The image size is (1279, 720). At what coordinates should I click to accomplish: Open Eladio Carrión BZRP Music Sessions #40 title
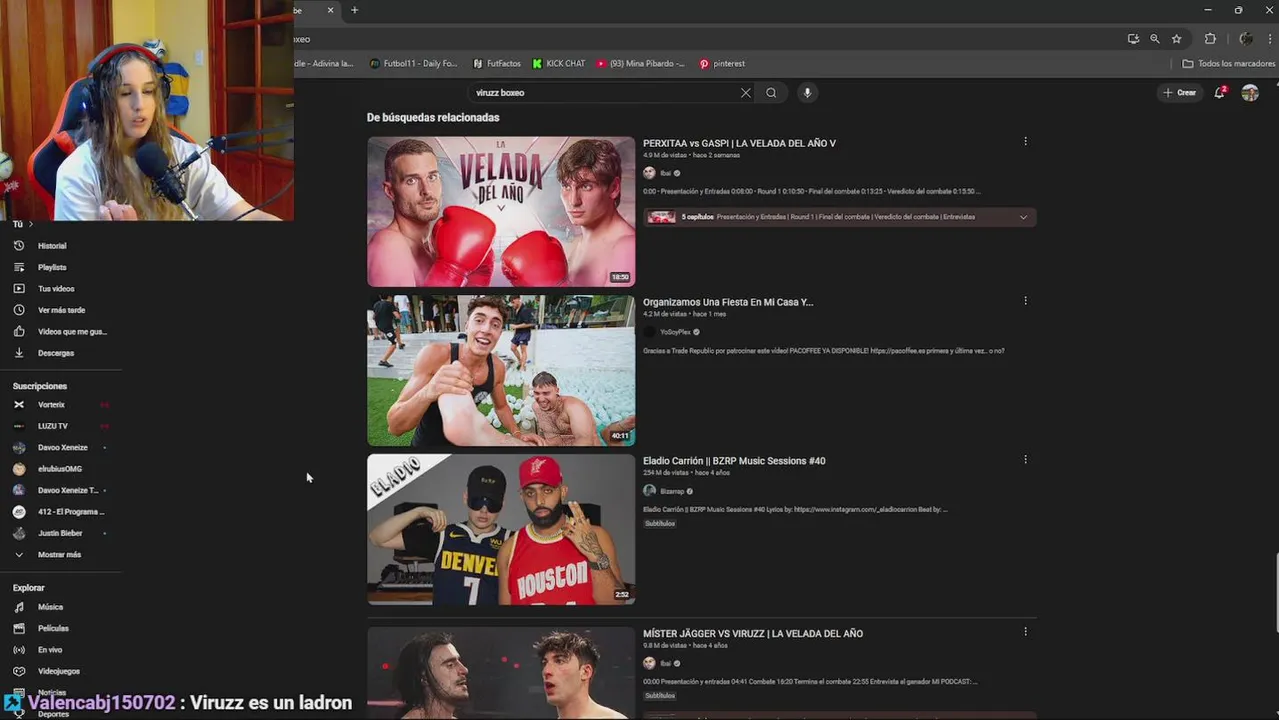(x=734, y=461)
